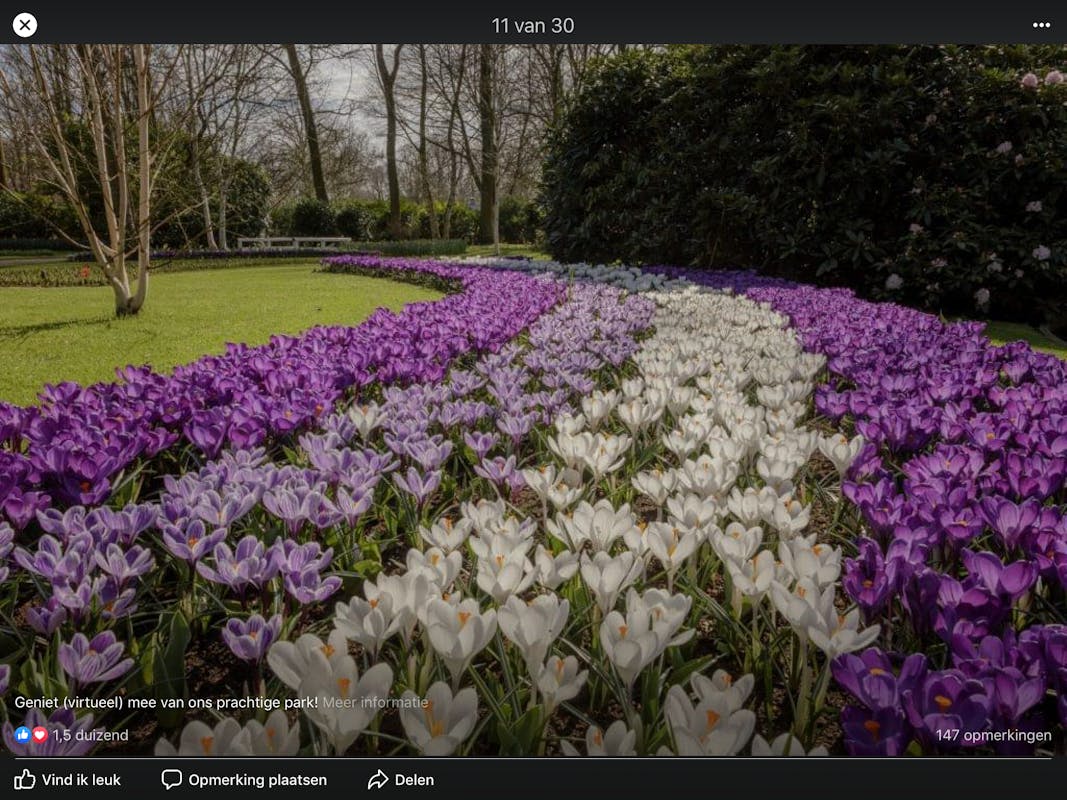
Task: Click the share arrow icon
Action: pos(378,779)
